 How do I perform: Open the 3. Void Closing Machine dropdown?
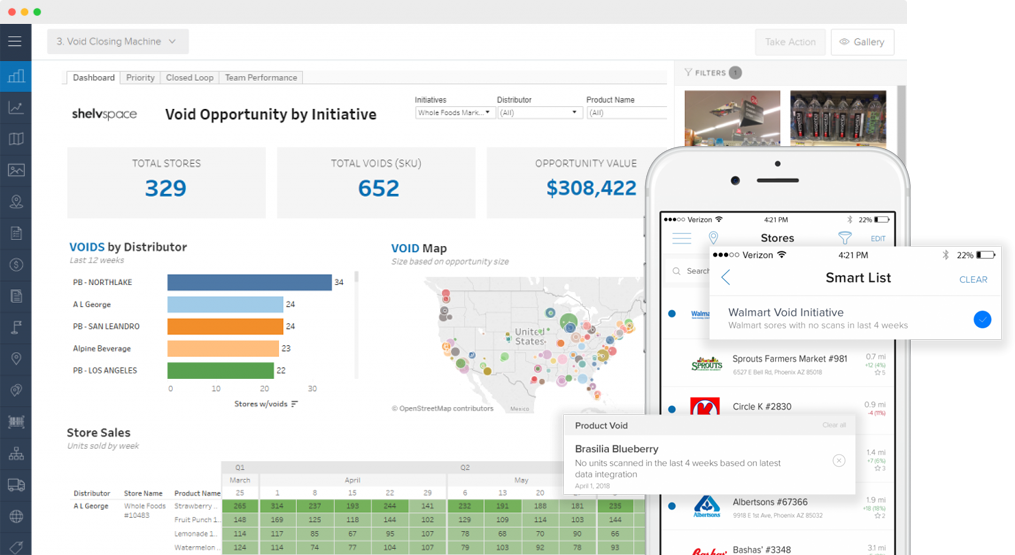(118, 41)
